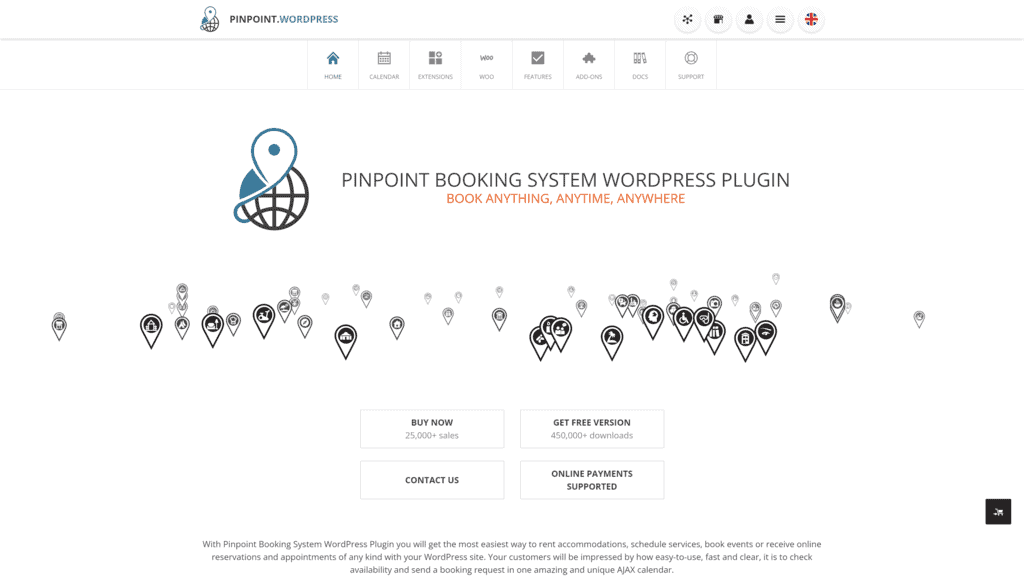
Task: Open the Extensions tab
Action: coord(435,65)
